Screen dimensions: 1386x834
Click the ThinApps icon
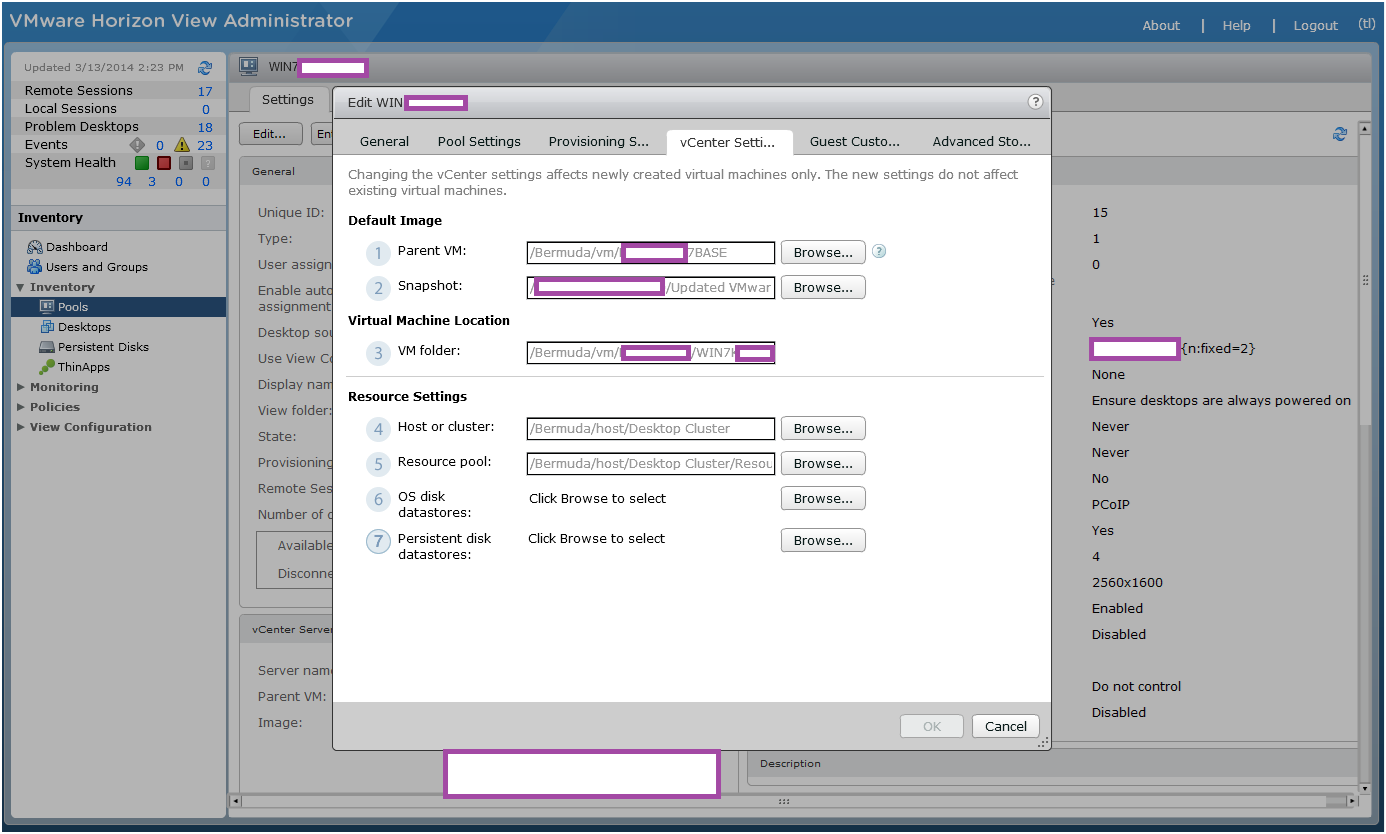[47, 367]
